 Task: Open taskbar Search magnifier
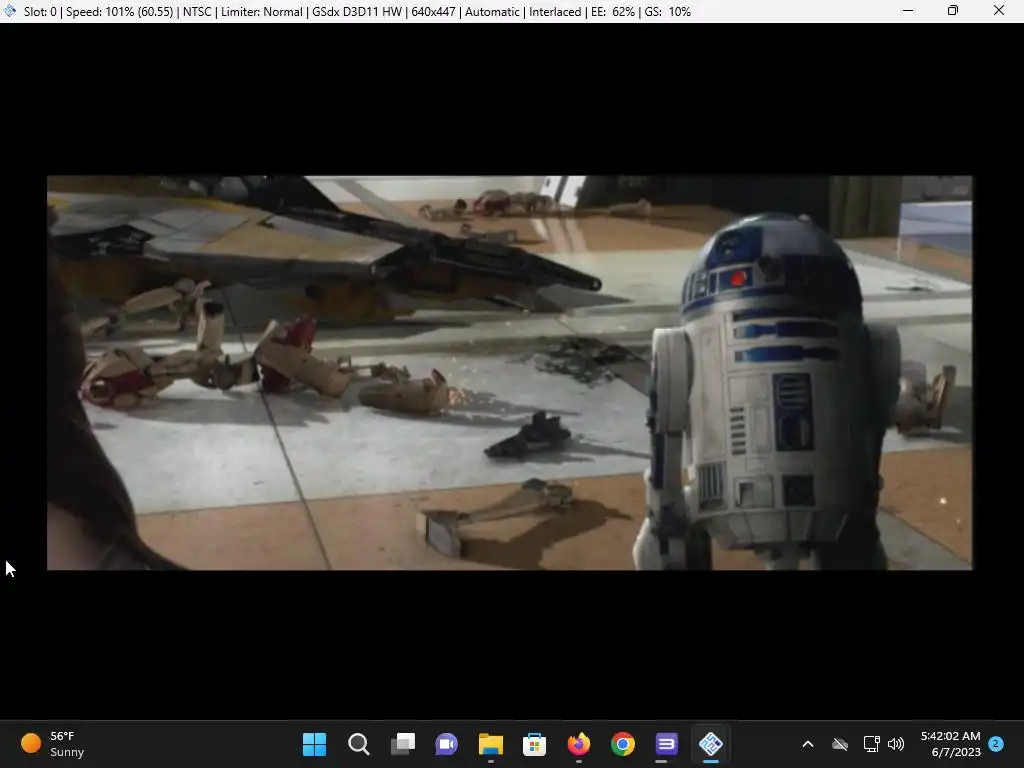coord(359,744)
